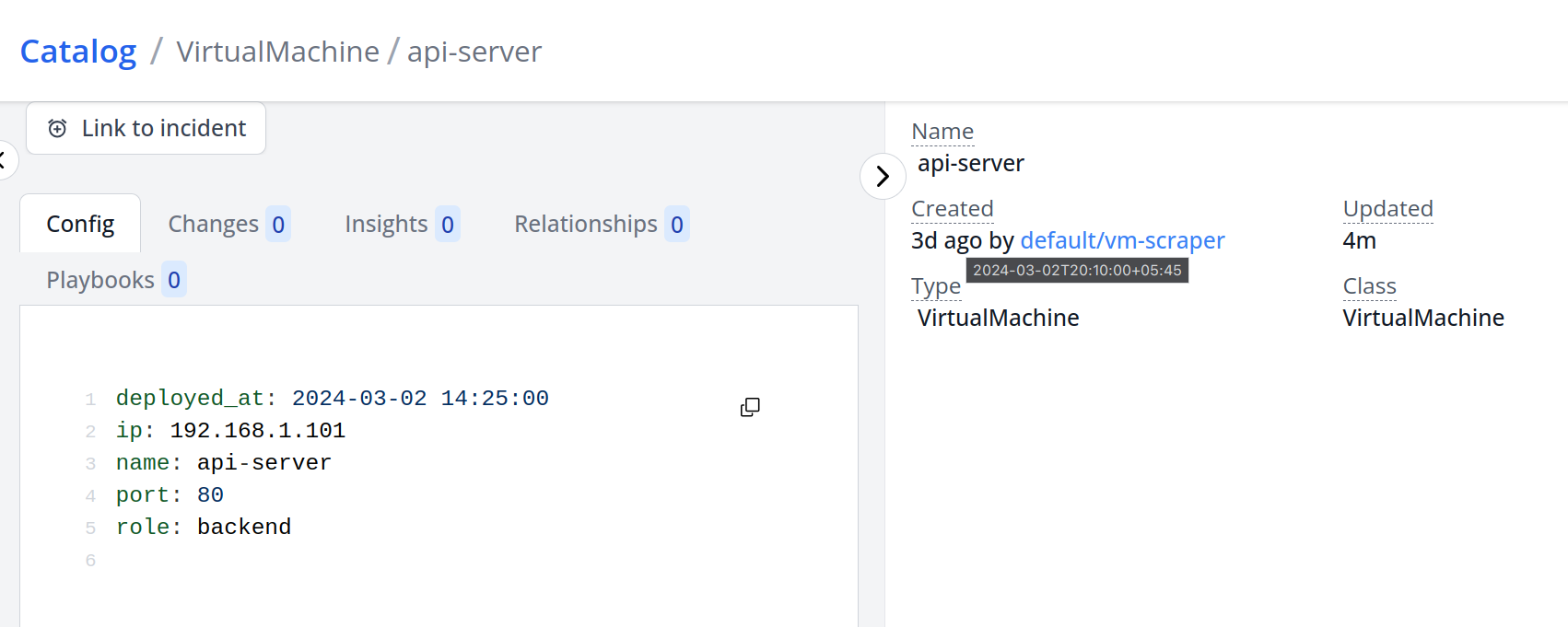The width and height of the screenshot is (1568, 627).
Task: Copy the config YAML to clipboard
Action: [x=750, y=407]
